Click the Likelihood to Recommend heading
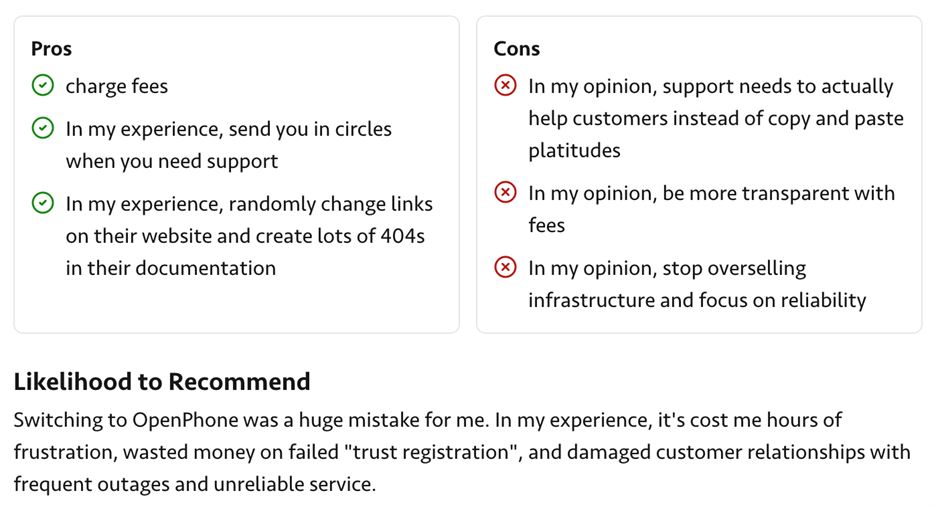 pos(162,381)
